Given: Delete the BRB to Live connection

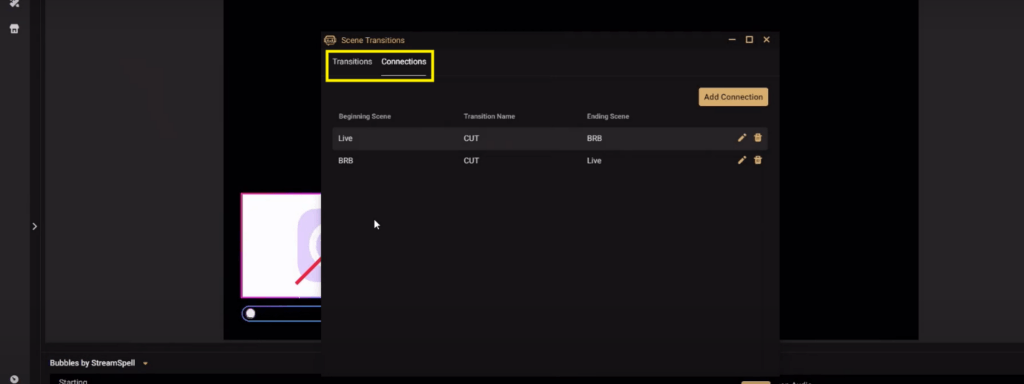Looking at the screenshot, I should [x=758, y=160].
